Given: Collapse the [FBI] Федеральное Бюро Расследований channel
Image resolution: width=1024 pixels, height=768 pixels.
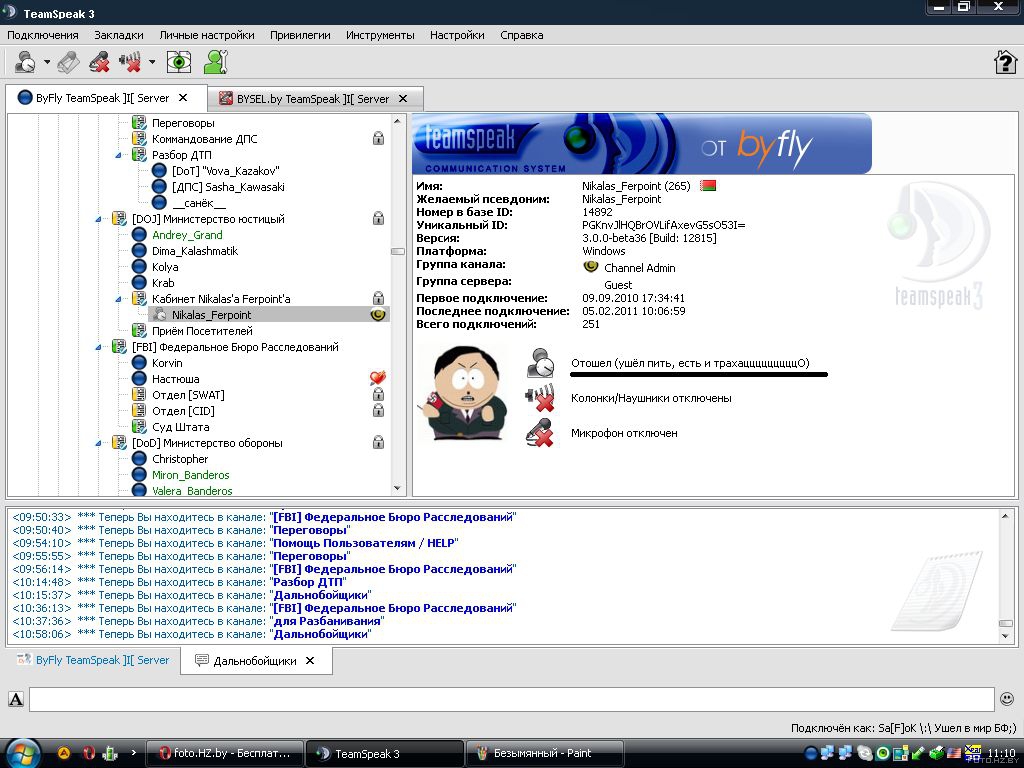Looking at the screenshot, I should pyautogui.click(x=99, y=347).
